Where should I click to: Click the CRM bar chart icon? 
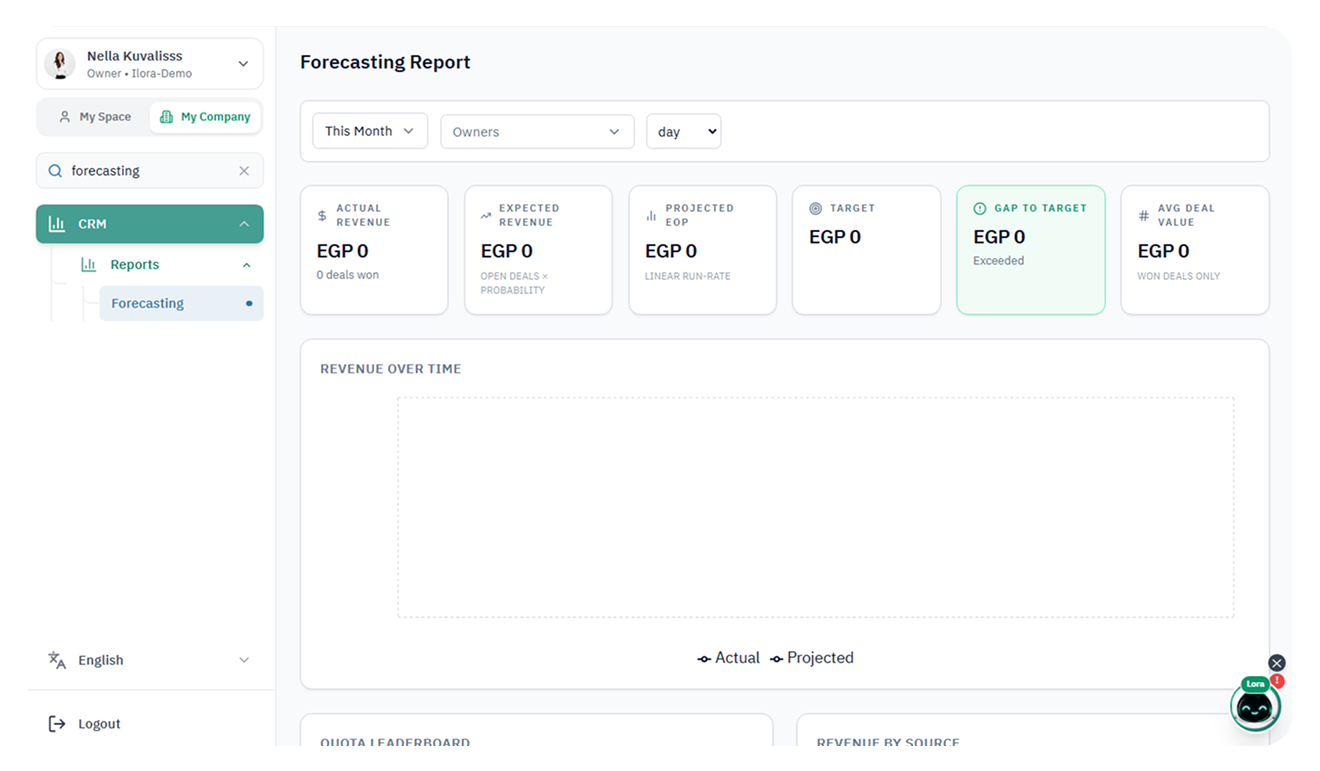tap(57, 224)
